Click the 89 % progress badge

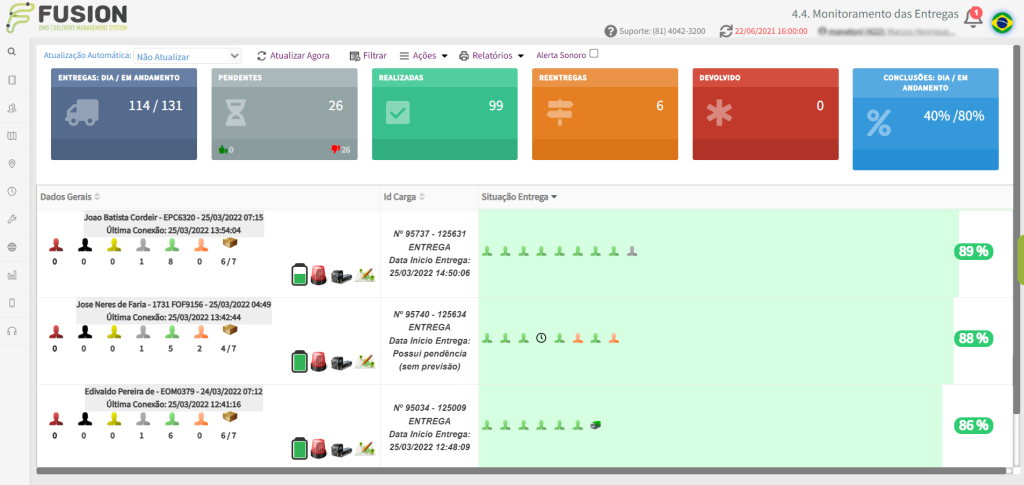pos(973,251)
